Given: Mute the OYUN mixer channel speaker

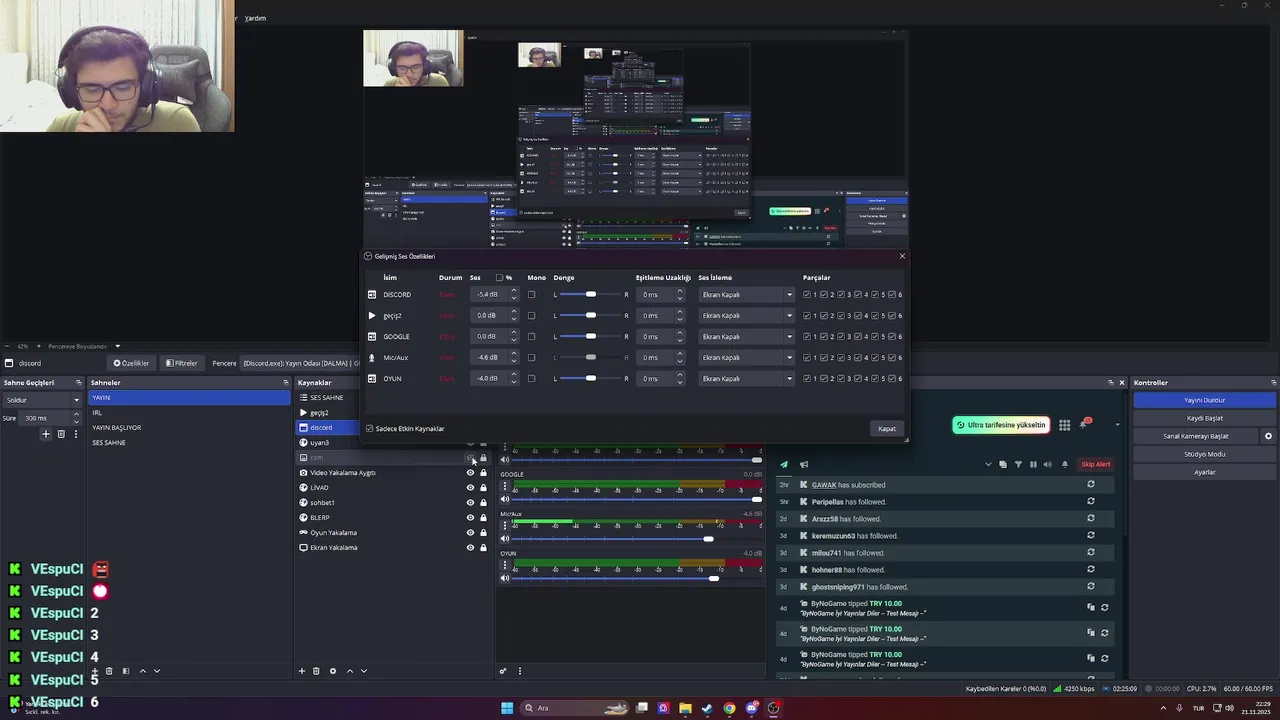Looking at the screenshot, I should click(505, 578).
